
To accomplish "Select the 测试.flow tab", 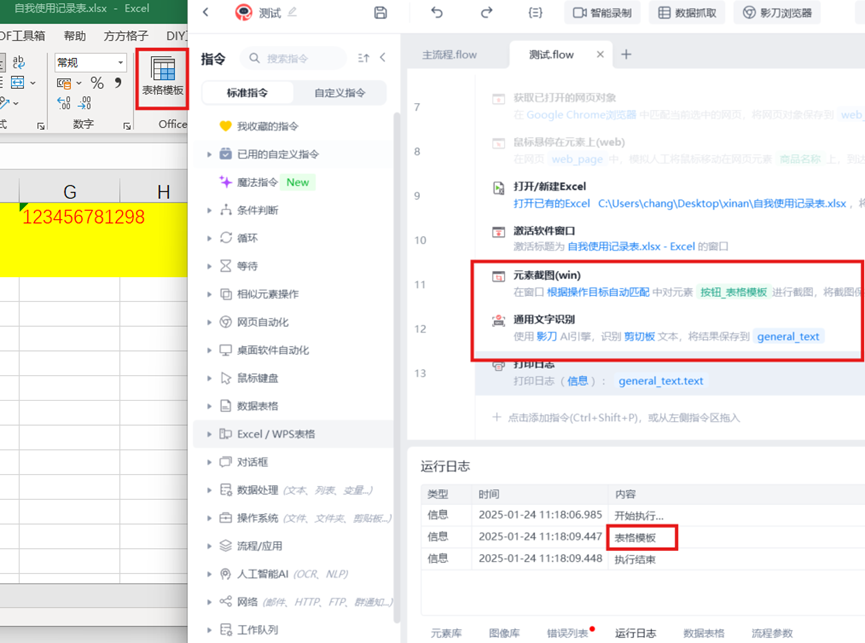I will (x=551, y=55).
